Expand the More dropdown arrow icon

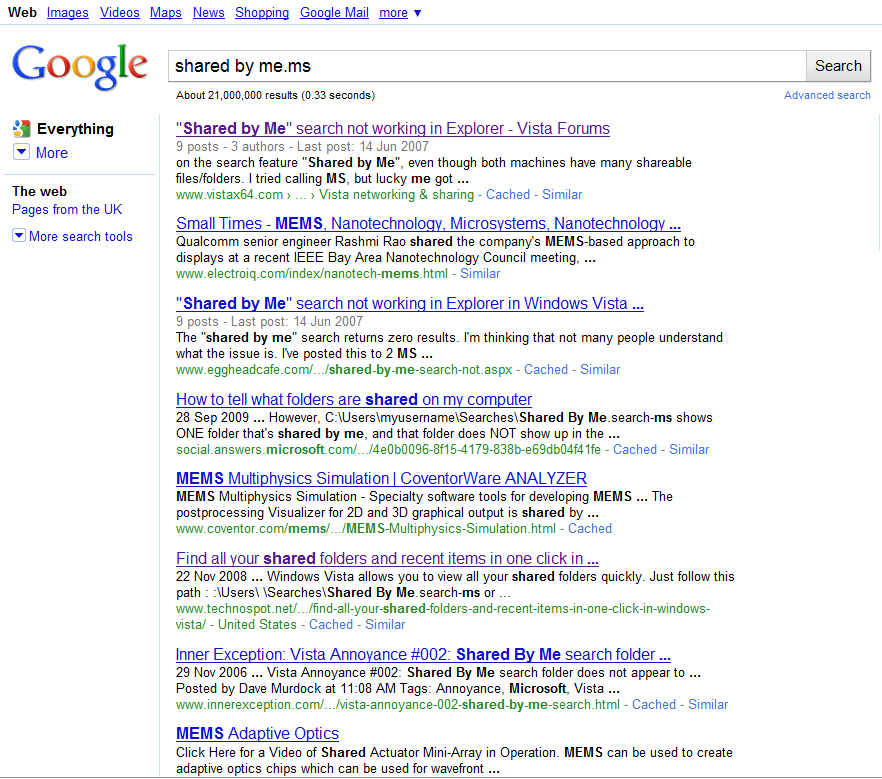point(21,152)
